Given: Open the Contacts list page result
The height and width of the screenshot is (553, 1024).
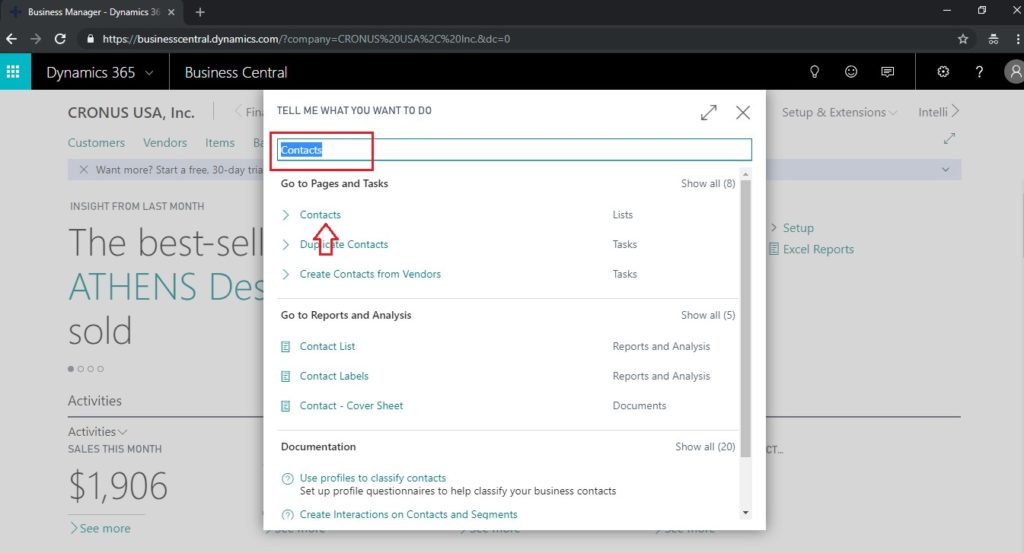Looking at the screenshot, I should (x=320, y=215).
